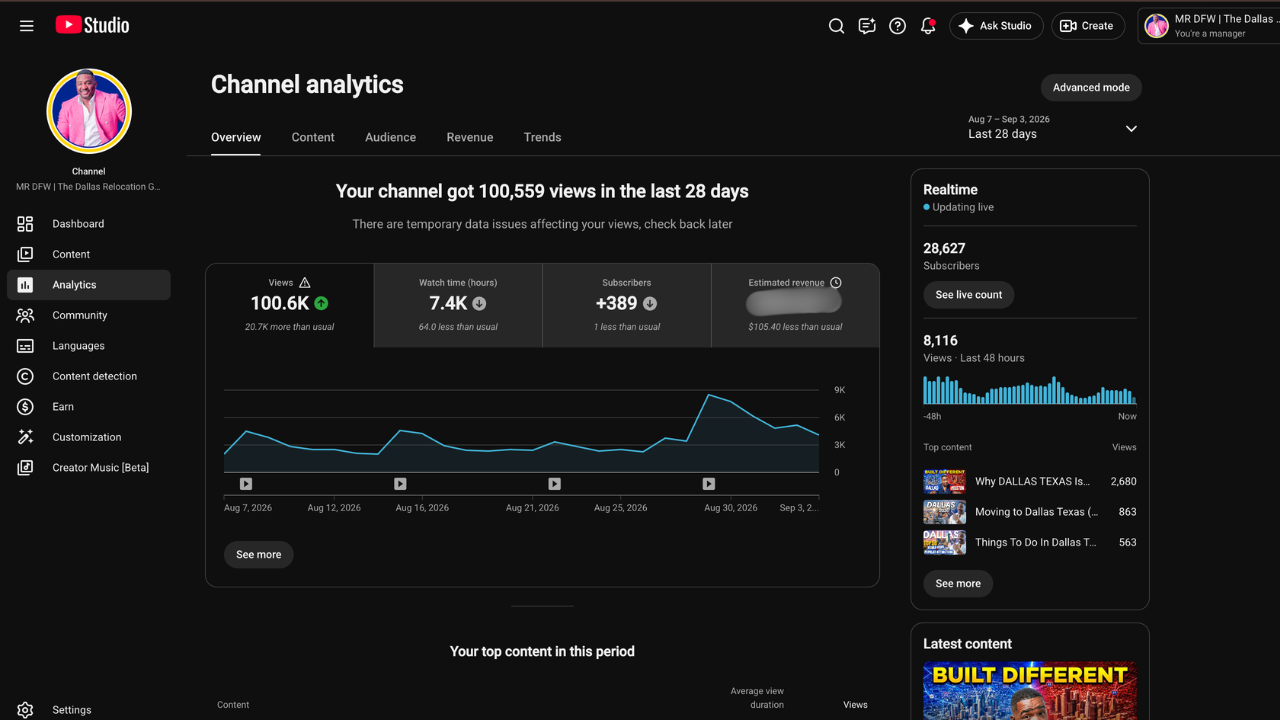Open the Analytics sidebar item
Image resolution: width=1280 pixels, height=720 pixels.
point(89,285)
